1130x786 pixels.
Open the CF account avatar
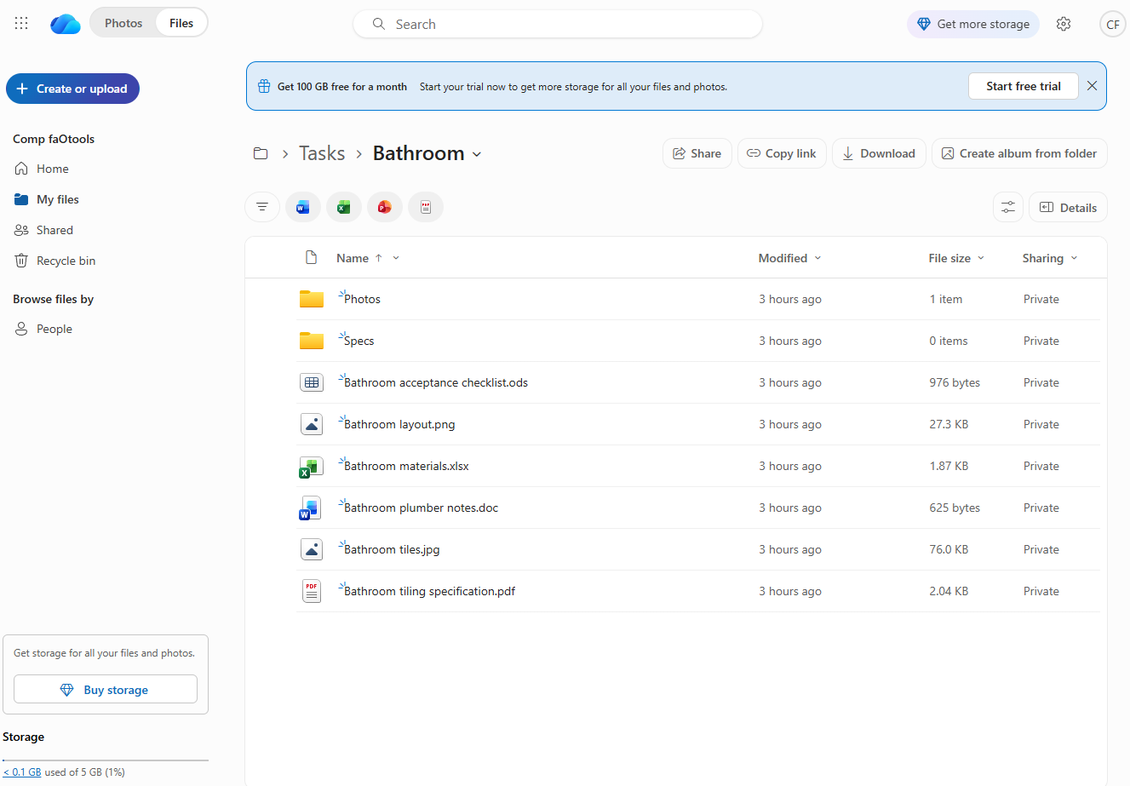(1113, 24)
